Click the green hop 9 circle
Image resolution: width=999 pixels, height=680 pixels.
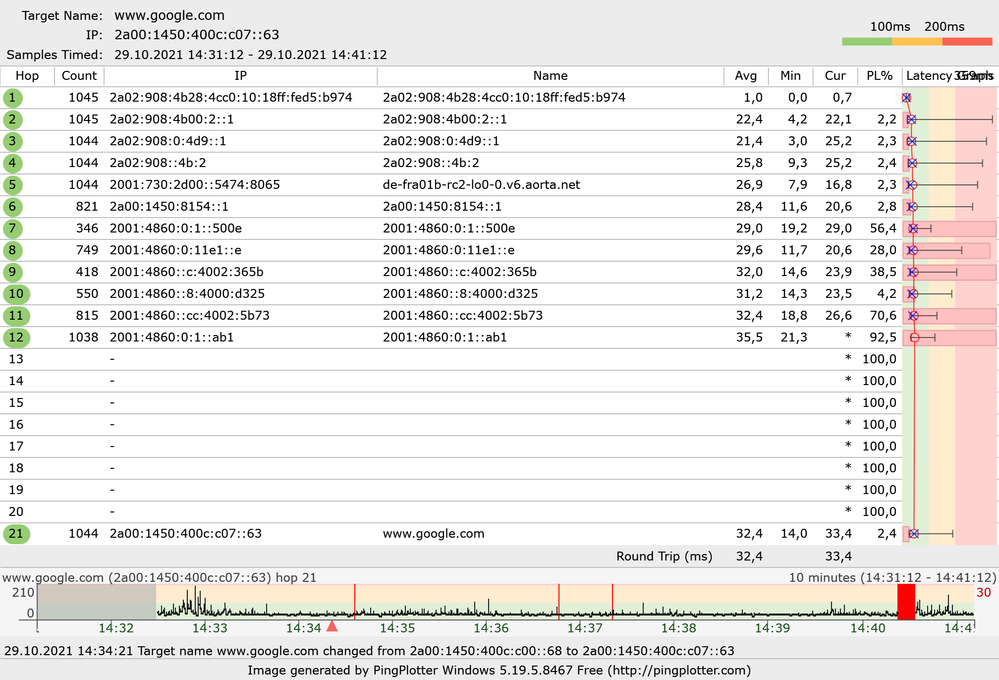coord(13,272)
